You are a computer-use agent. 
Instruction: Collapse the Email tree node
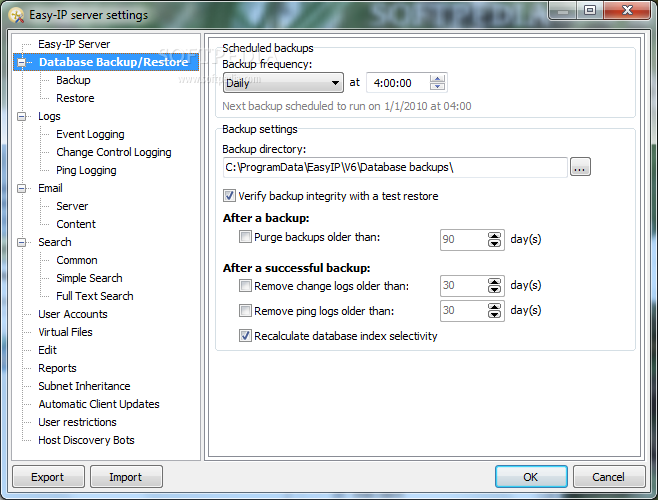pos(21,188)
